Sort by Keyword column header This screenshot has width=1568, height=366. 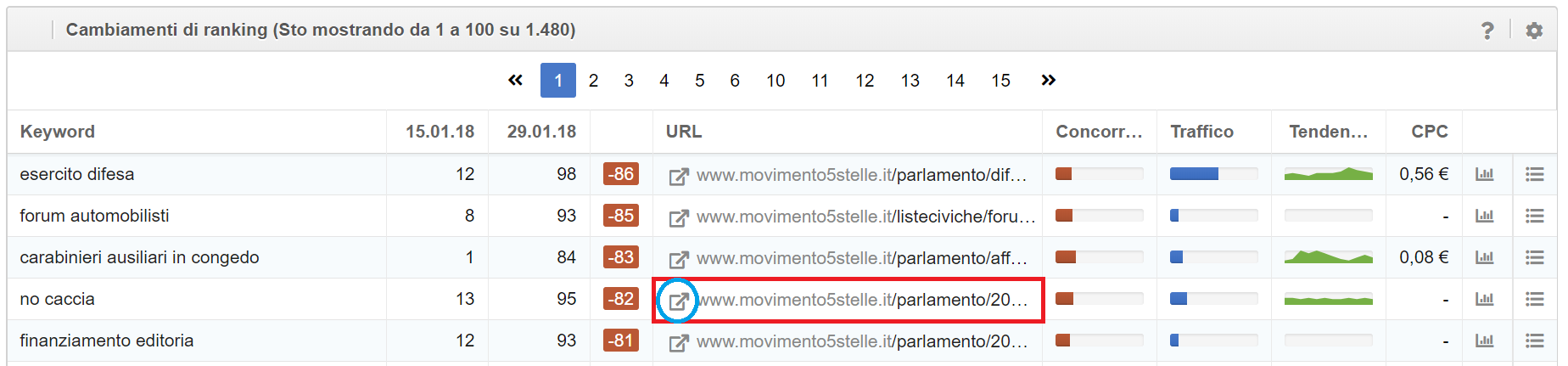[58, 132]
